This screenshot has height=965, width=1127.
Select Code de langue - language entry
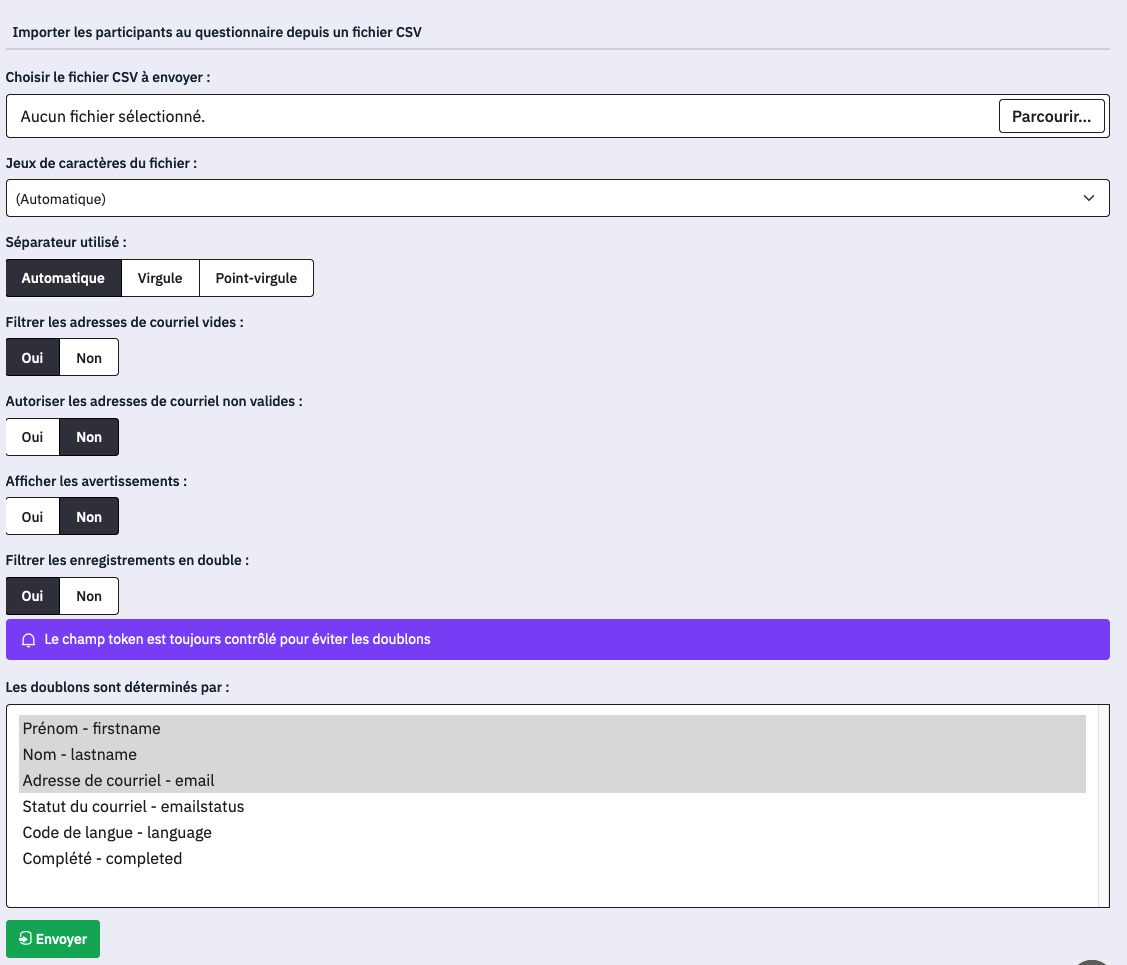point(117,832)
